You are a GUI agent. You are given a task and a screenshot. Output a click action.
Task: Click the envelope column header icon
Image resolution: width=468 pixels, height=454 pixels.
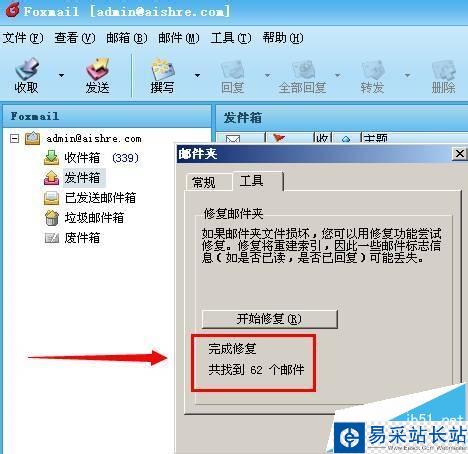tap(233, 138)
